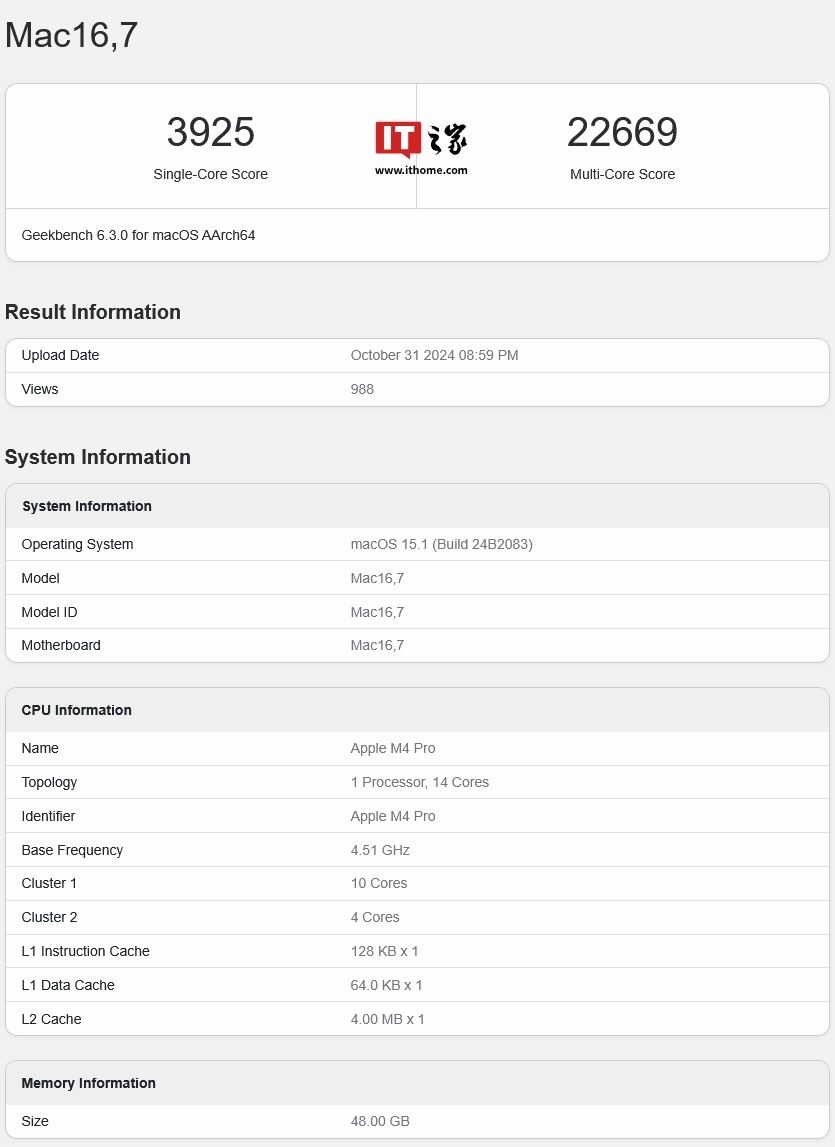Click the 988 views count
Viewport: 835px width, 1147px height.
362,389
